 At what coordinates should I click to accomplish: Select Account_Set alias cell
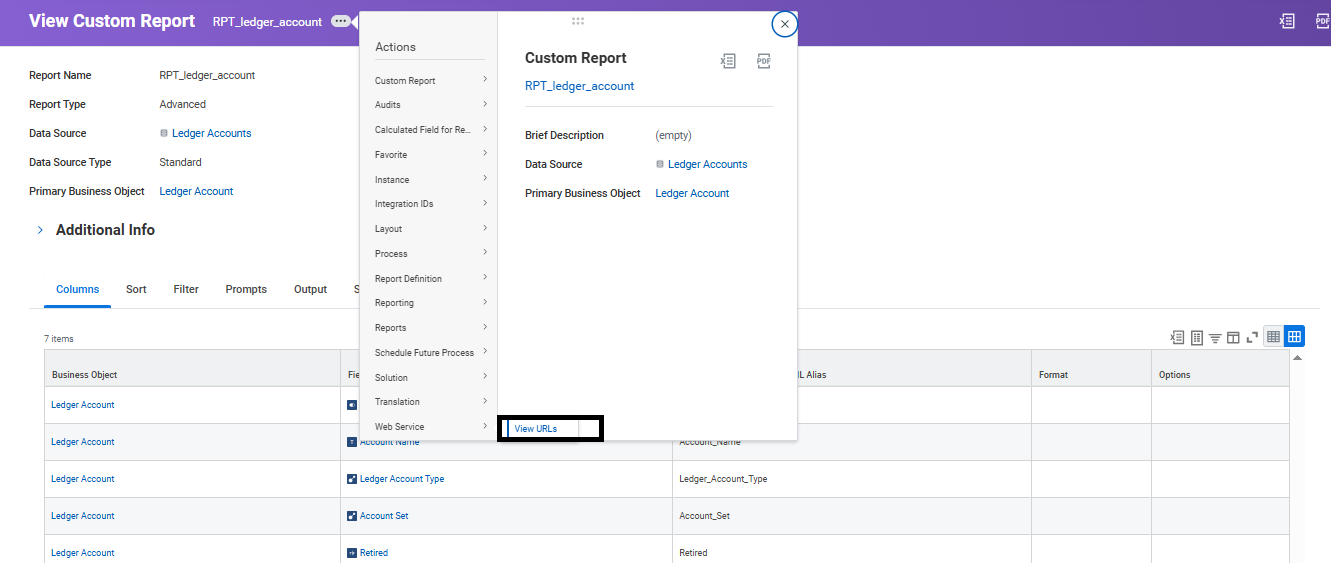click(x=852, y=516)
